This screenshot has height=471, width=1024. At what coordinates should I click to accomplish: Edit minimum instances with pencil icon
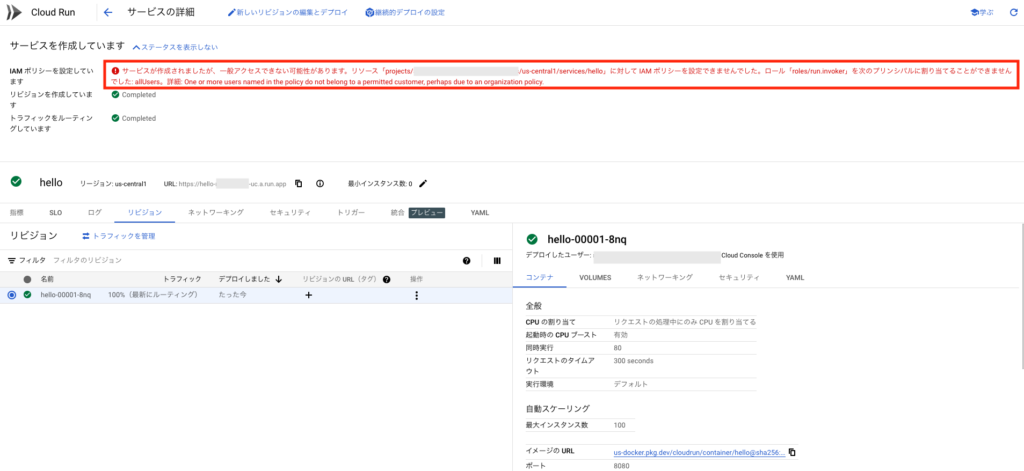click(x=423, y=184)
